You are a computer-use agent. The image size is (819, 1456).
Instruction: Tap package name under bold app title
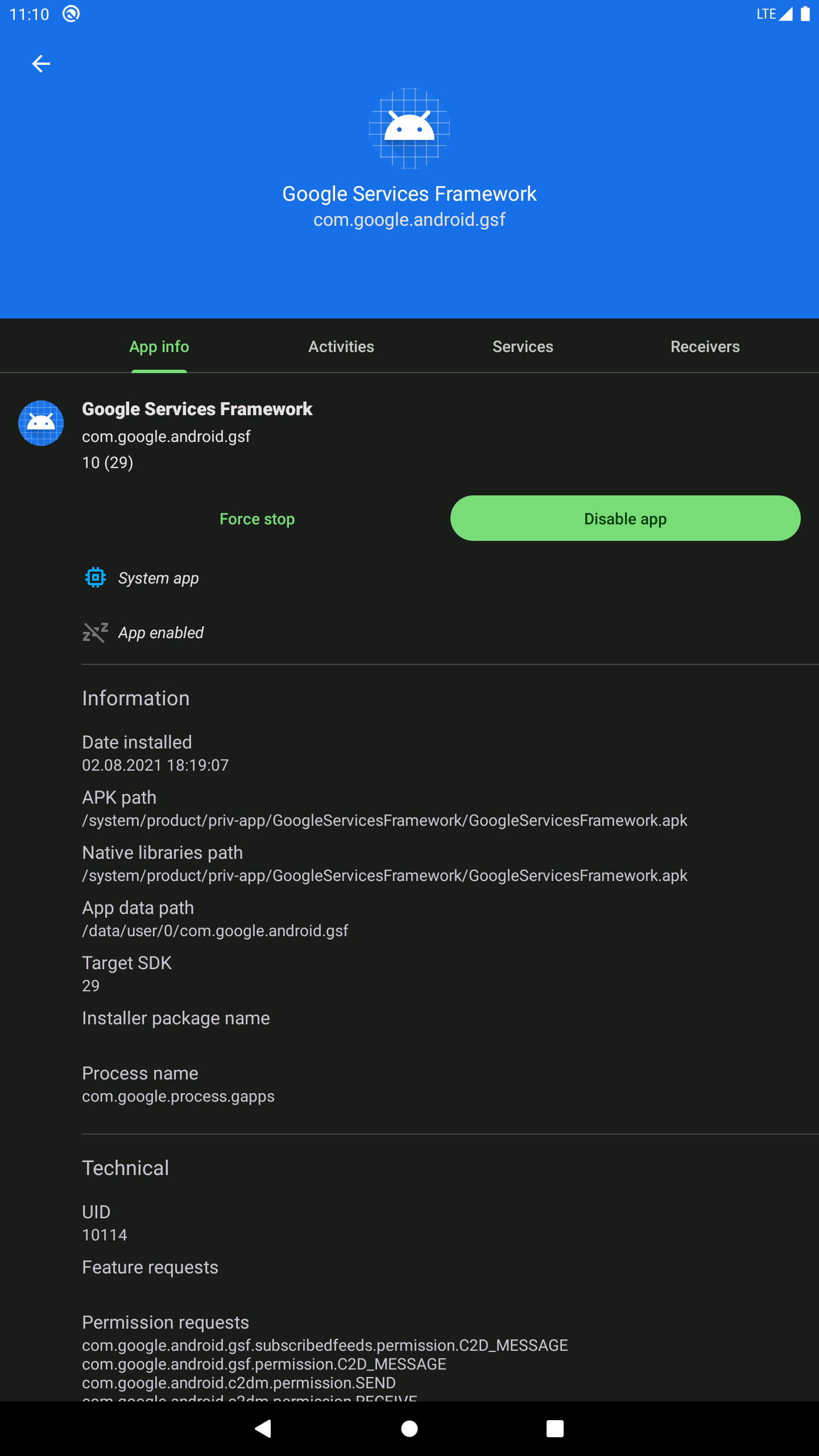[166, 436]
